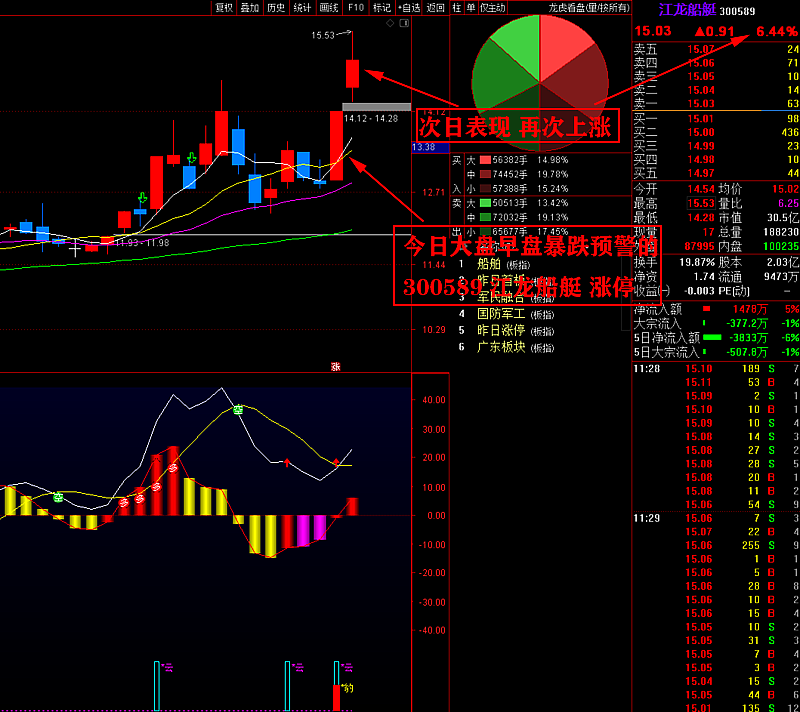The width and height of the screenshot is (800, 712).
Task: Open the 历史 menu item
Action: pos(275,7)
